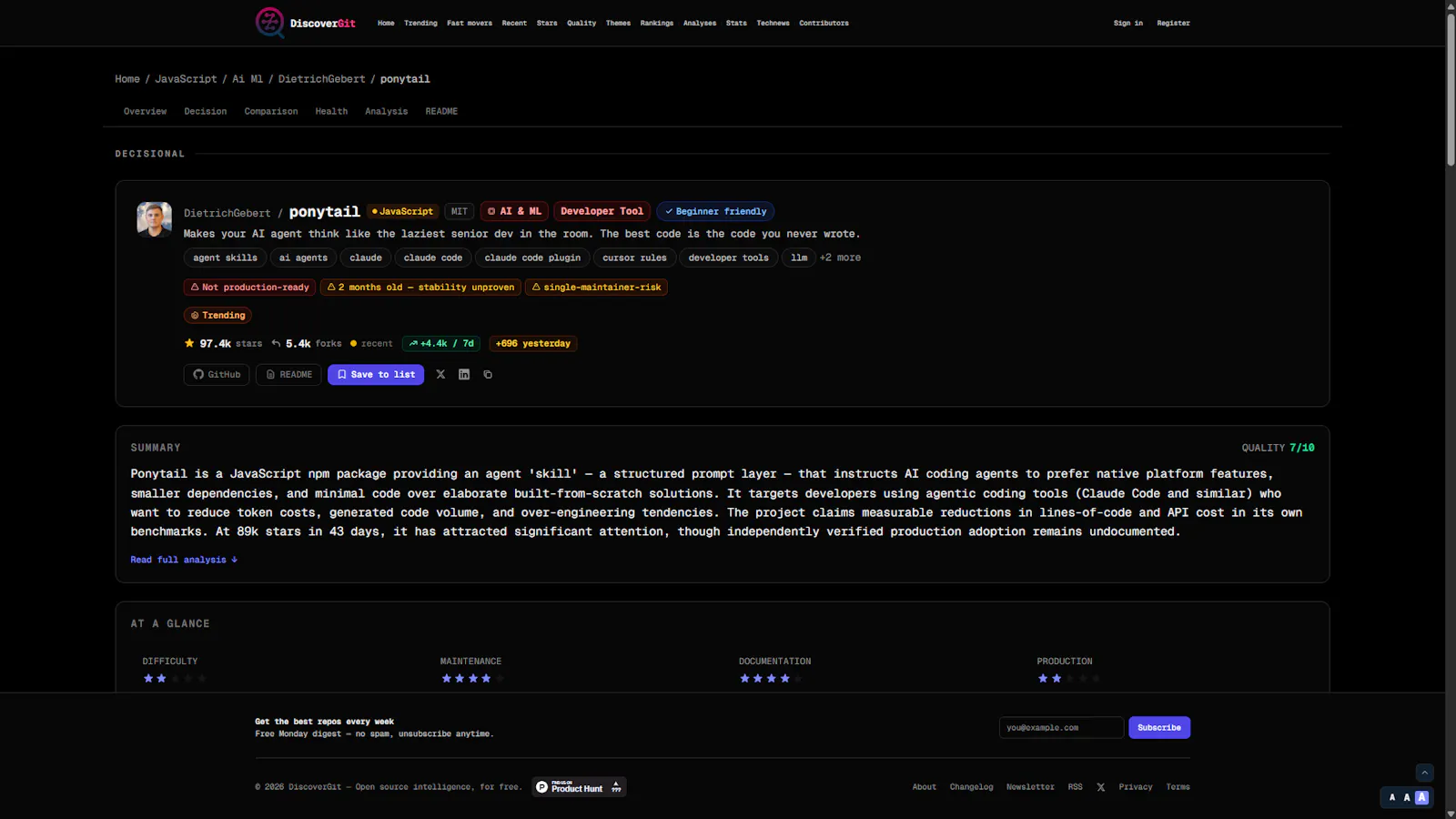The image size is (1456, 819).
Task: Select the largest font size A
Action: (x=1422, y=797)
